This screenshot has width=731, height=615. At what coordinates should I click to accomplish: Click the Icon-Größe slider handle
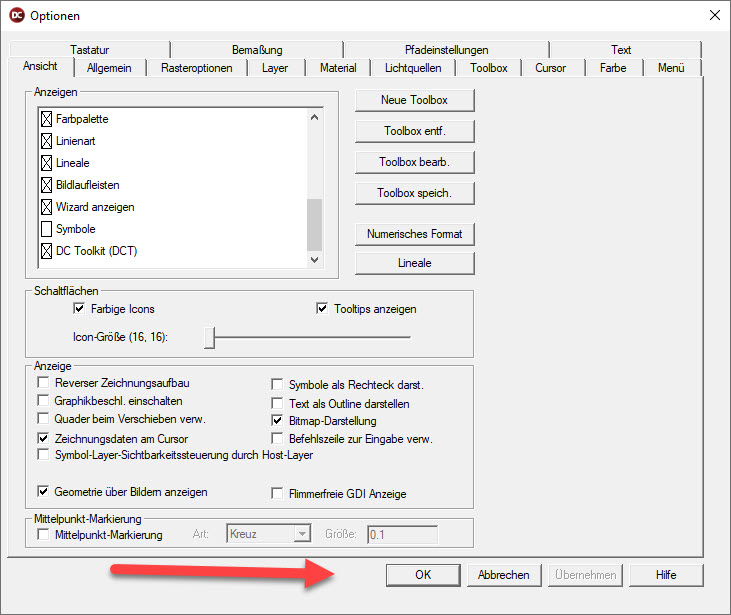210,338
